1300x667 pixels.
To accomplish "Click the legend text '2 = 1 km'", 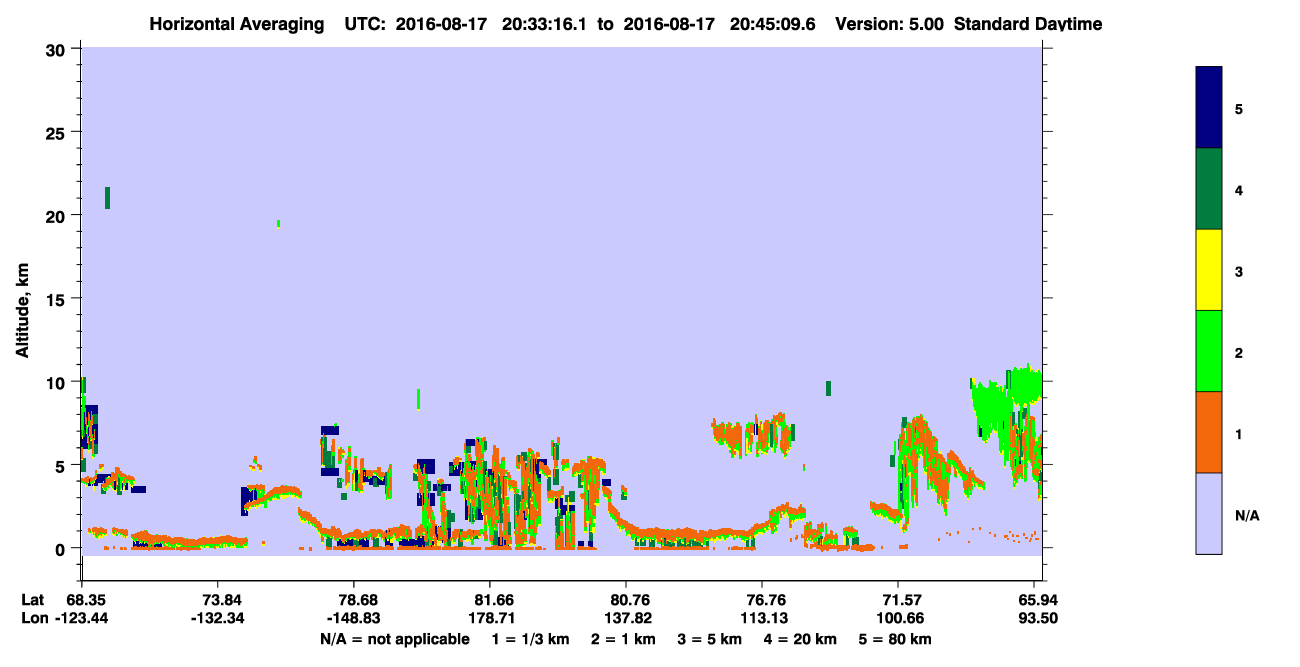I will (x=623, y=639).
